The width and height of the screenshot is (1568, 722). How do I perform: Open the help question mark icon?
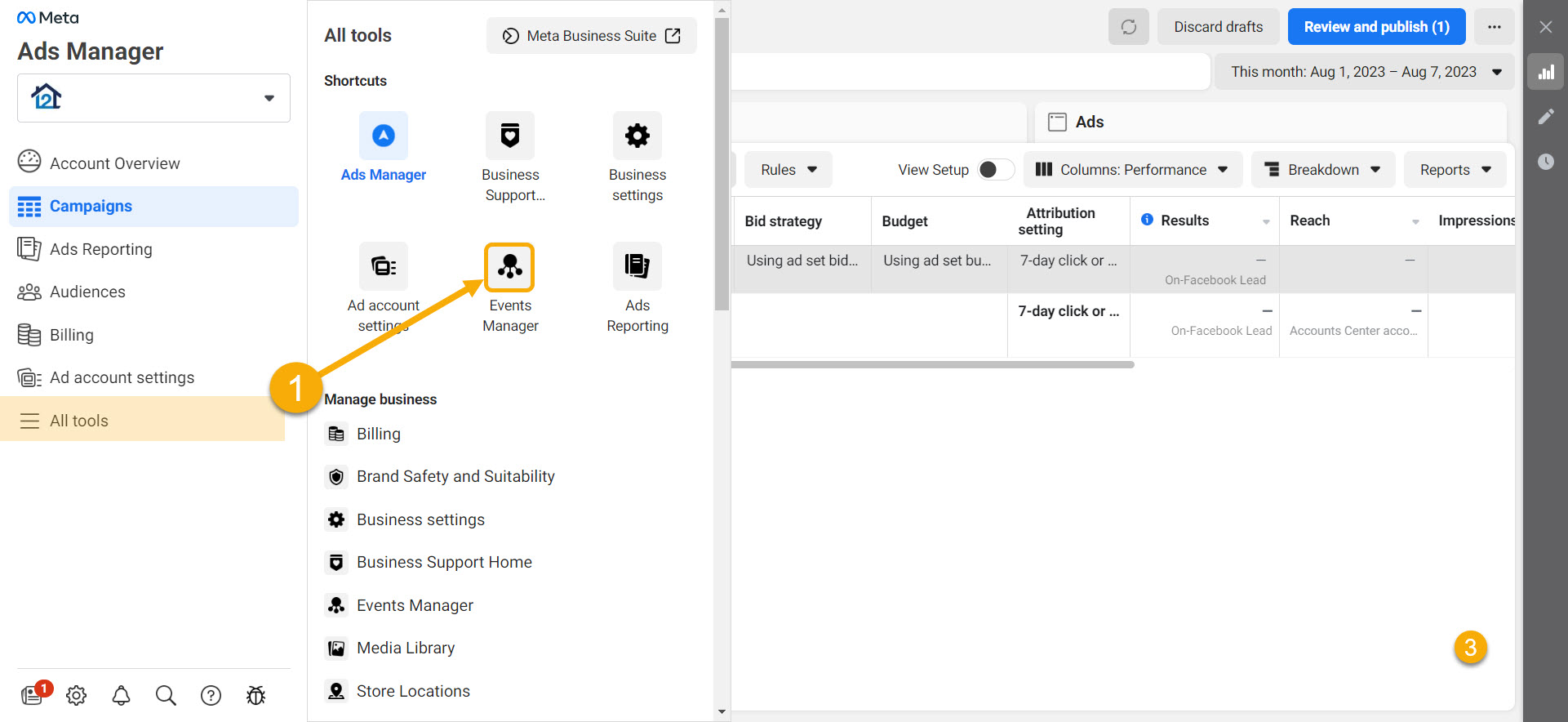(x=211, y=695)
